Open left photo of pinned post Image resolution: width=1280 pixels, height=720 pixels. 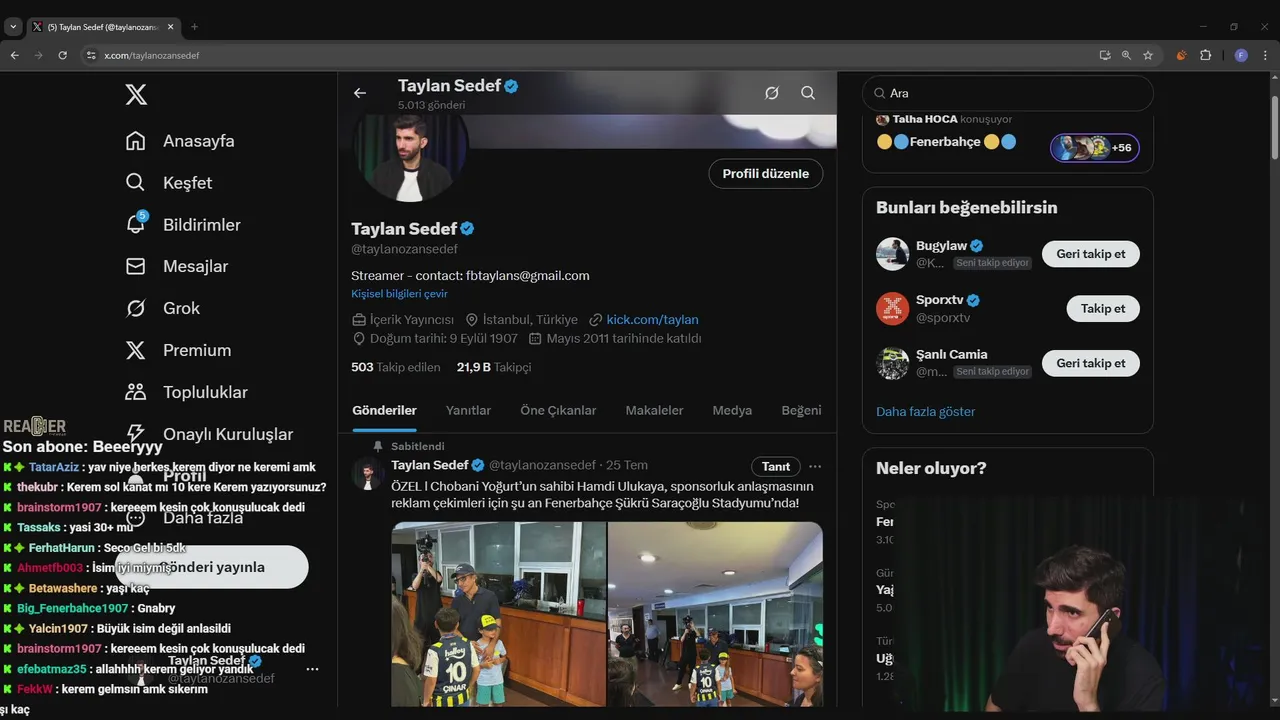[498, 614]
